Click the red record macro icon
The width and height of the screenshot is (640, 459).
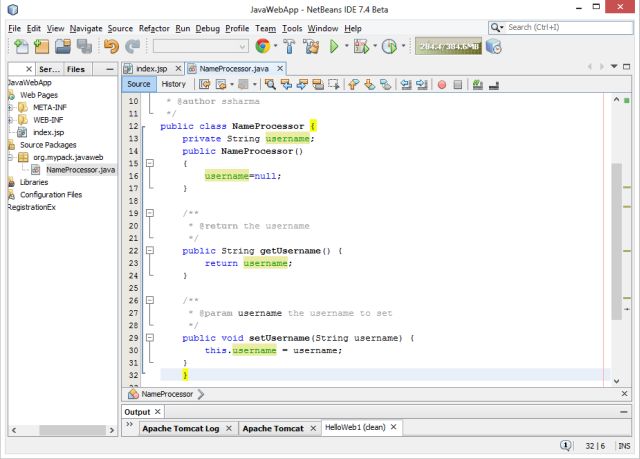(x=441, y=84)
